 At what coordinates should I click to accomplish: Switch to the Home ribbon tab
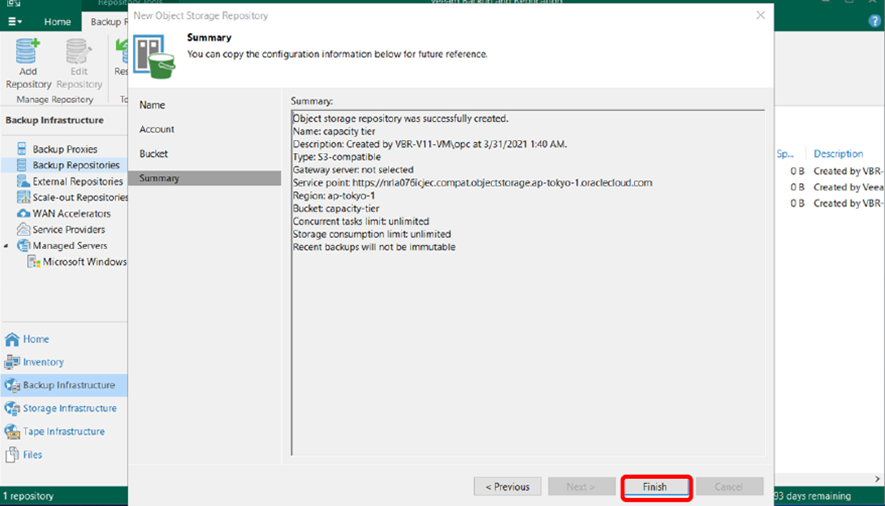57,21
